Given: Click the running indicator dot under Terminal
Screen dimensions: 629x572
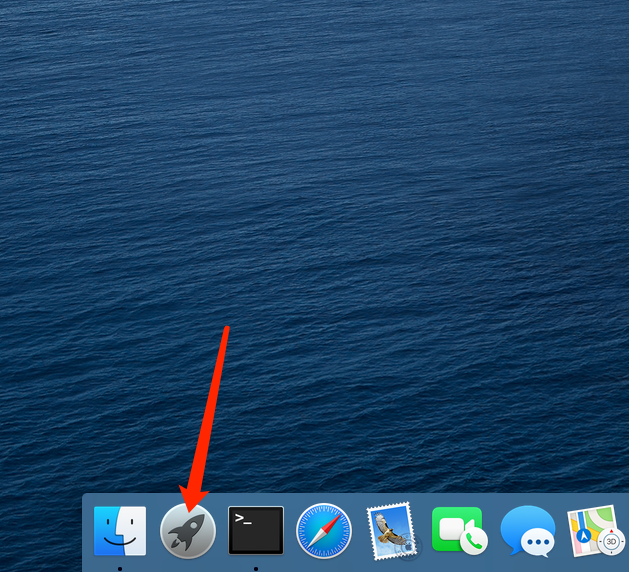Looking at the screenshot, I should 256,568.
